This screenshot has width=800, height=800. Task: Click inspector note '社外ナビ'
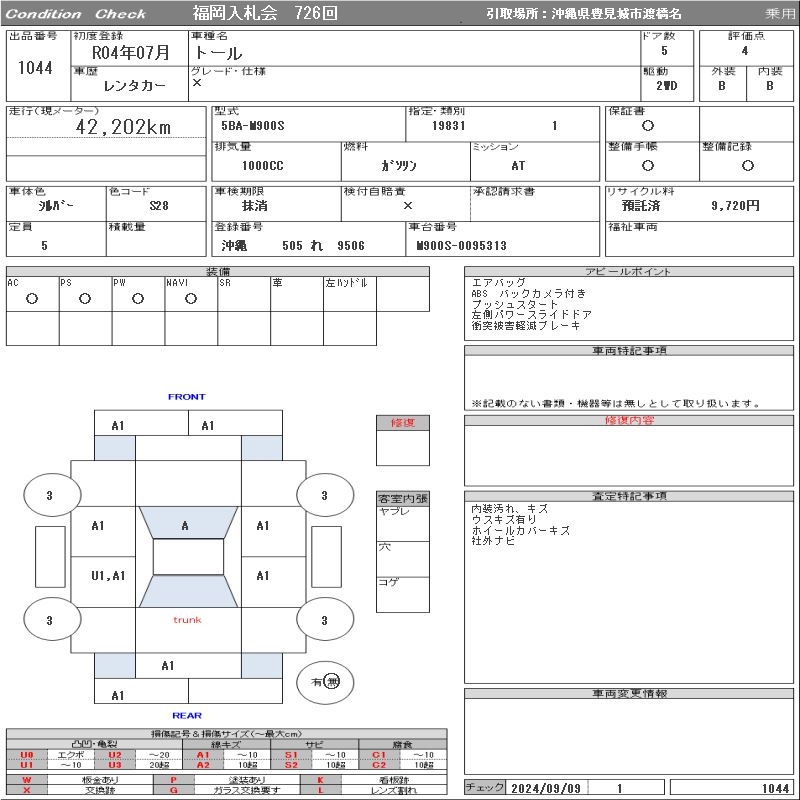point(493,541)
